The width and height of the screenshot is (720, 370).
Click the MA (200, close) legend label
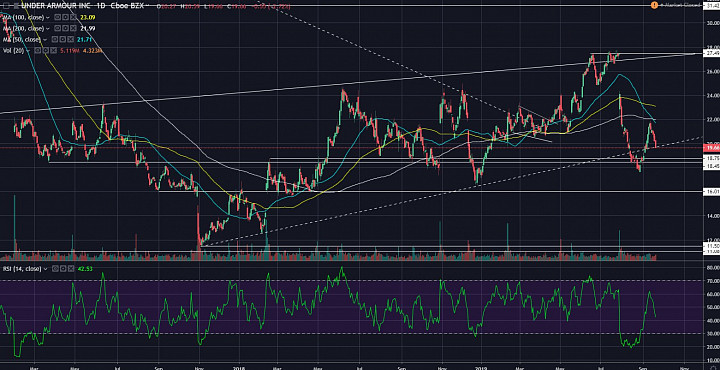click(x=23, y=28)
